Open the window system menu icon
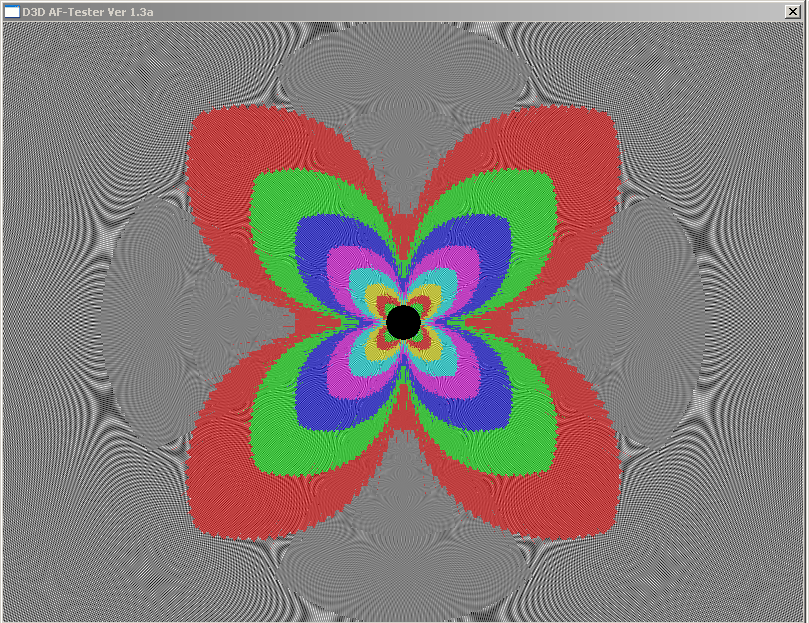 pos(11,11)
